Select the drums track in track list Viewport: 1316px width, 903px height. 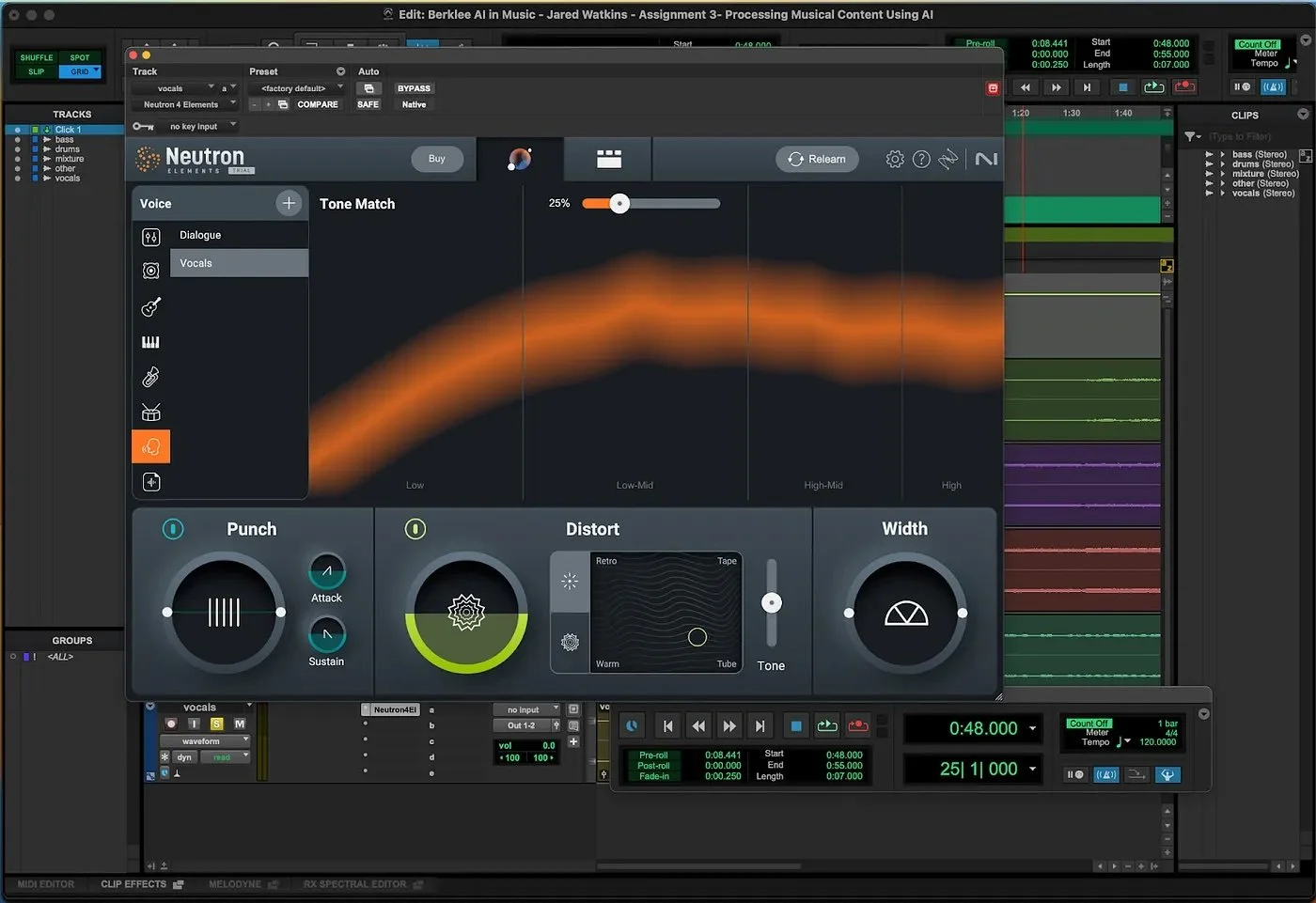coord(67,148)
